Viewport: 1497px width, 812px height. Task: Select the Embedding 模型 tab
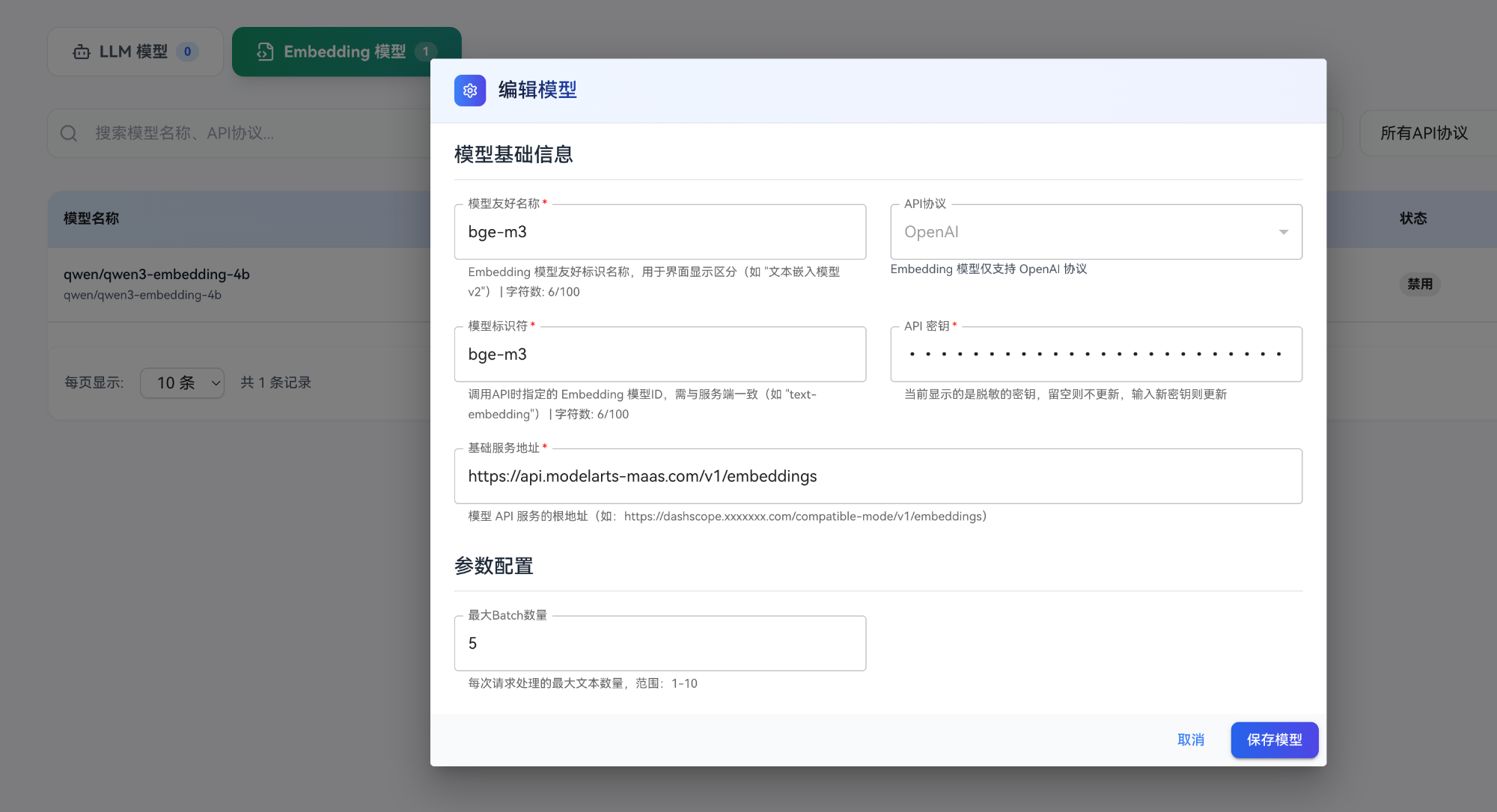point(344,52)
